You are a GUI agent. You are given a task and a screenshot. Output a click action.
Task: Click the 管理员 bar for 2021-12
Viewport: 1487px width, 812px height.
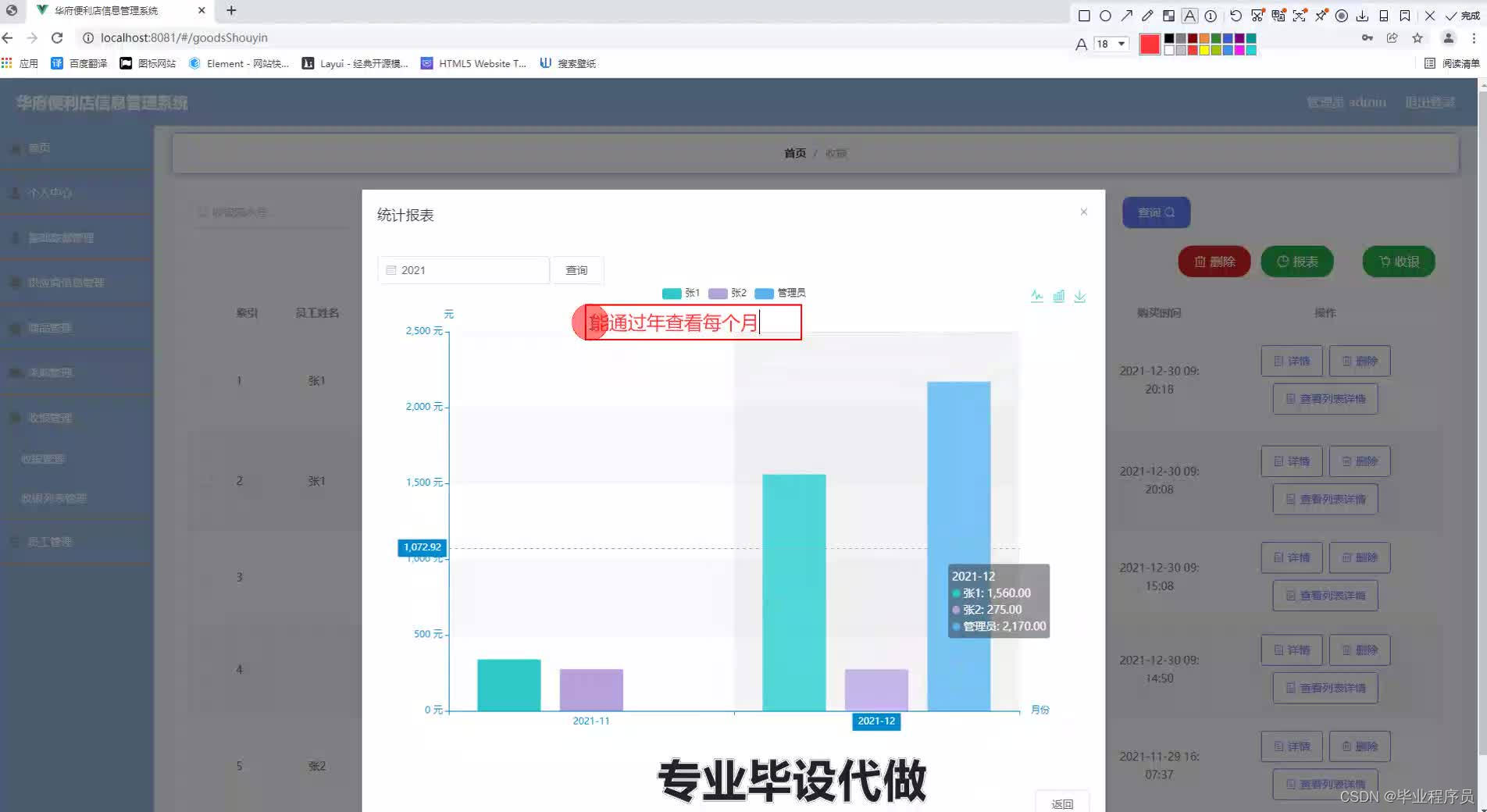pyautogui.click(x=958, y=546)
